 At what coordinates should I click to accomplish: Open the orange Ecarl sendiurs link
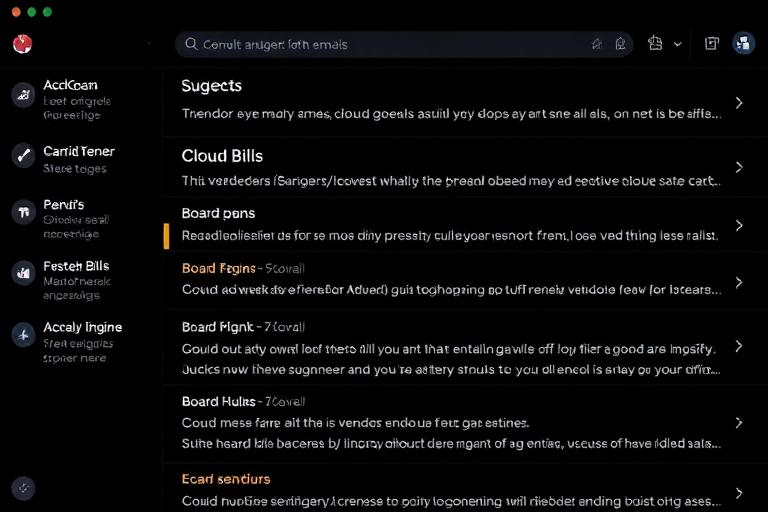point(226,479)
